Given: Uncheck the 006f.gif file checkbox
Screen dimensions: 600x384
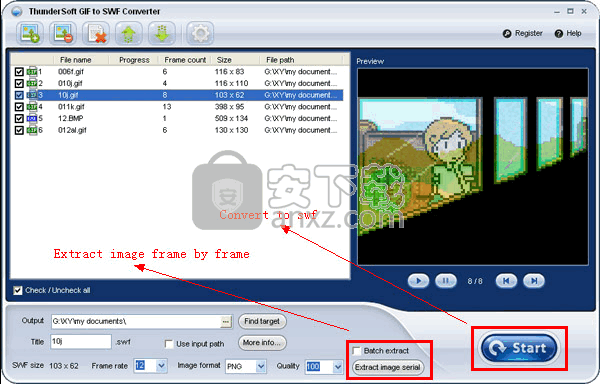Looking at the screenshot, I should 19,72.
